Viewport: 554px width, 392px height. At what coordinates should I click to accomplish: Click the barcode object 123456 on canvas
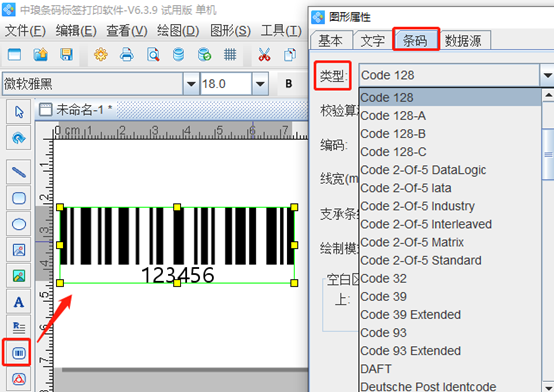[x=177, y=245]
